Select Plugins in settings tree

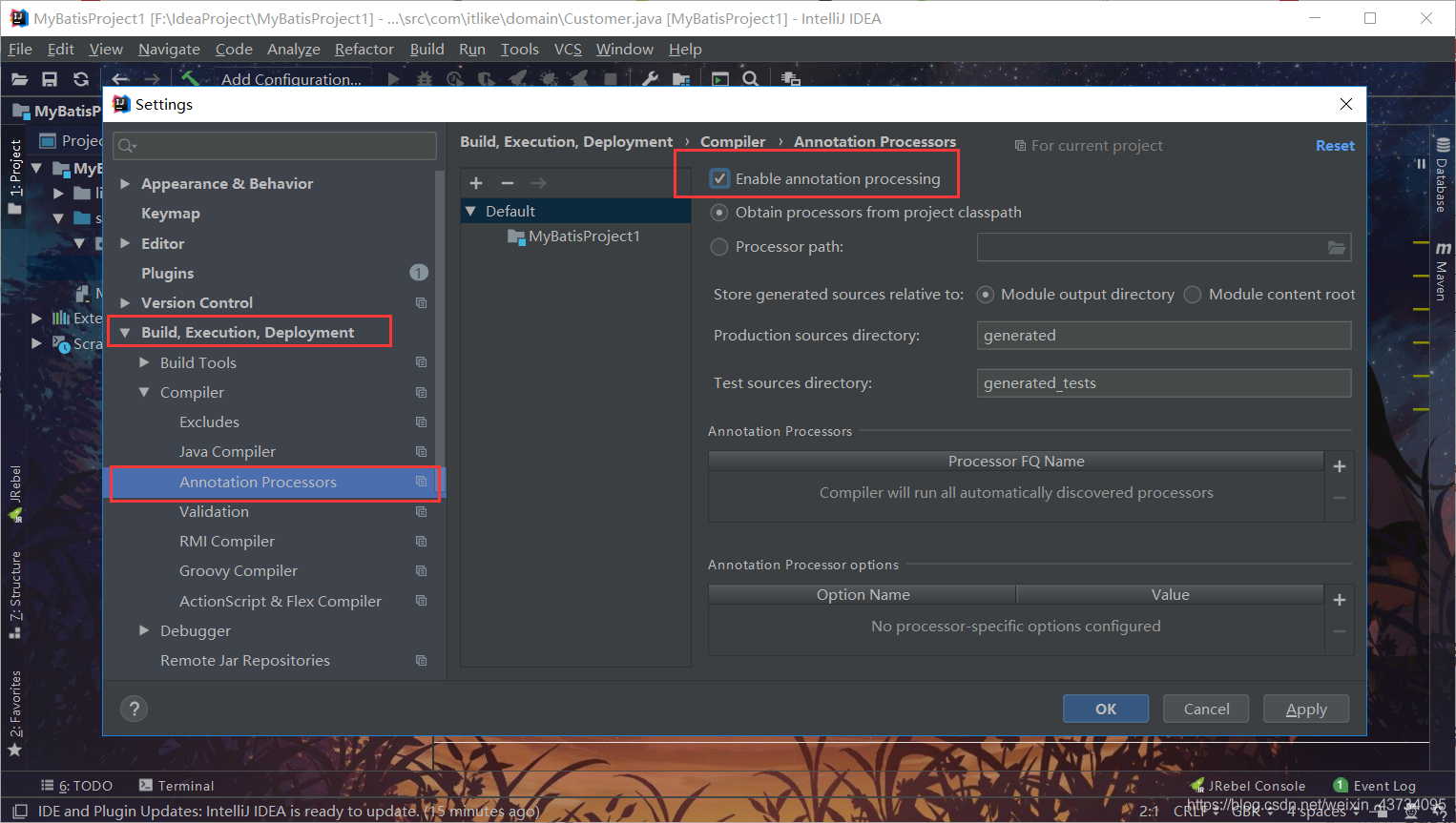(x=167, y=273)
